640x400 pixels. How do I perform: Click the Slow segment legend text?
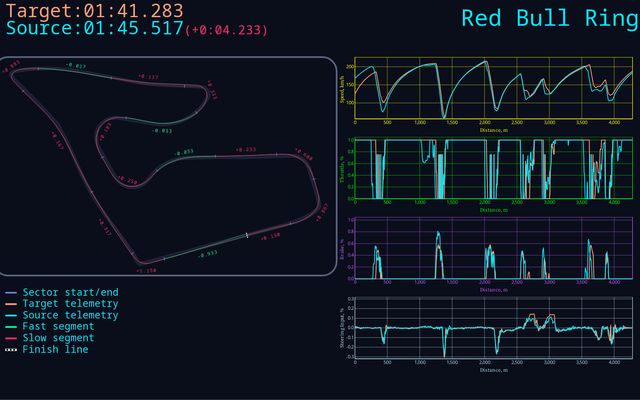[62, 338]
